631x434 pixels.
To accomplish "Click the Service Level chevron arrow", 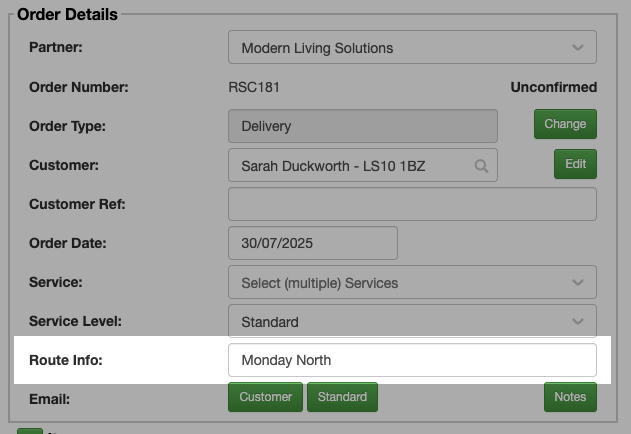I will (577, 322).
